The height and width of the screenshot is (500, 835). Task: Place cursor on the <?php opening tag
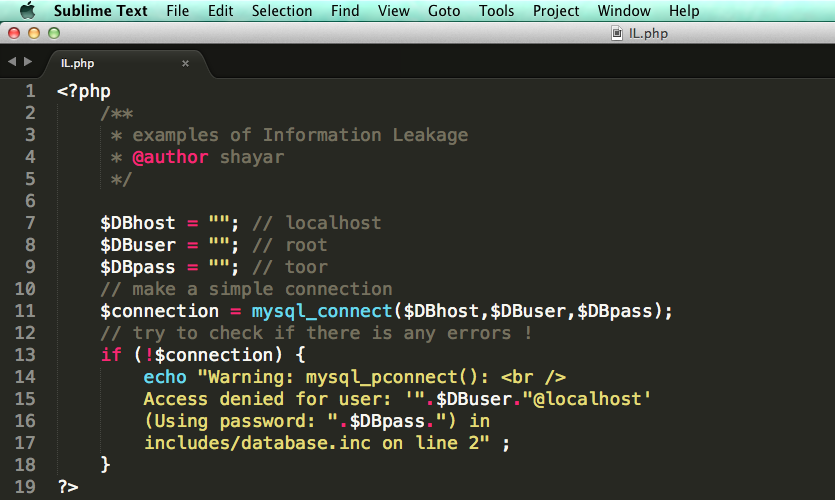coord(84,92)
